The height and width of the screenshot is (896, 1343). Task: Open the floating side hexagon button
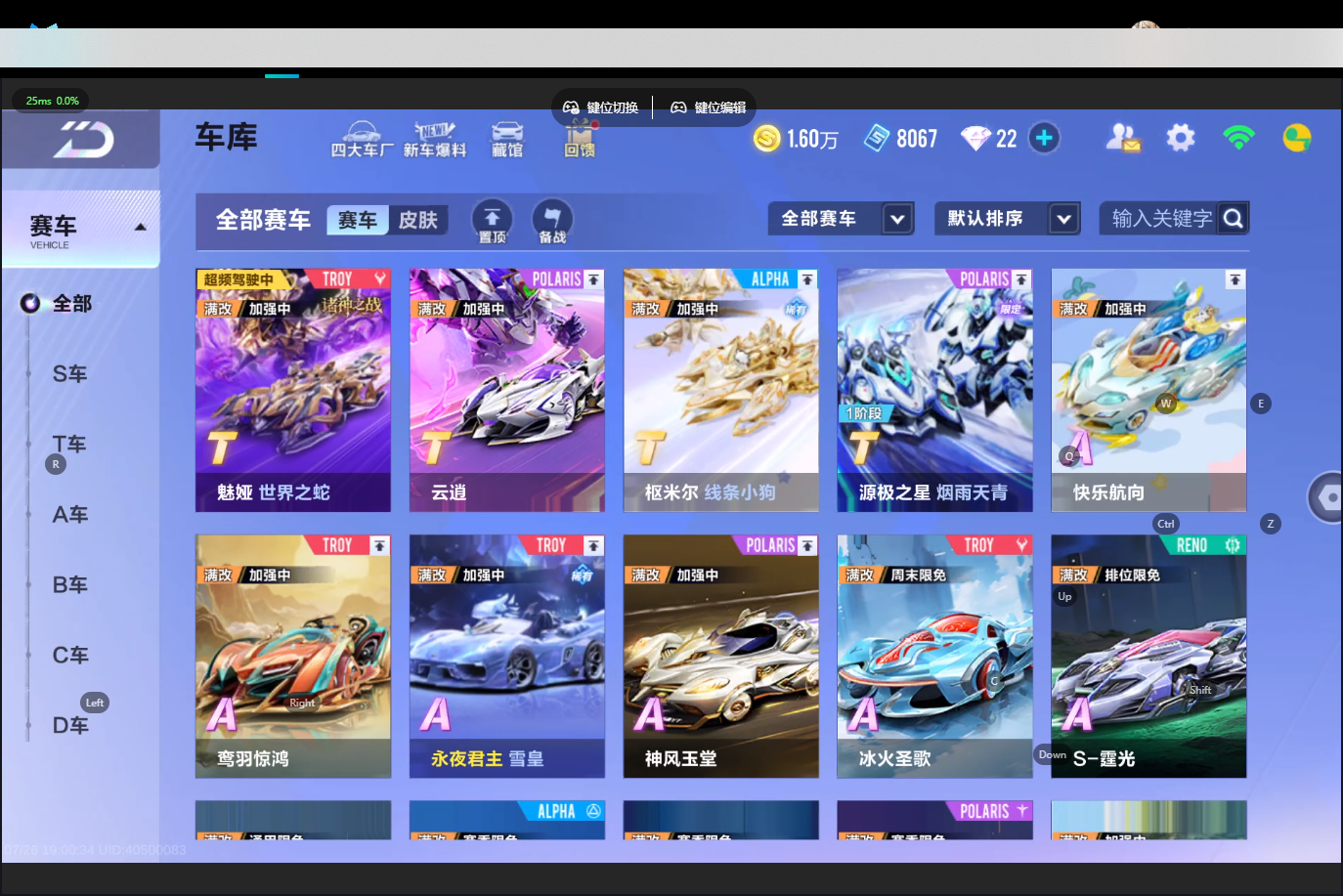pyautogui.click(x=1327, y=497)
